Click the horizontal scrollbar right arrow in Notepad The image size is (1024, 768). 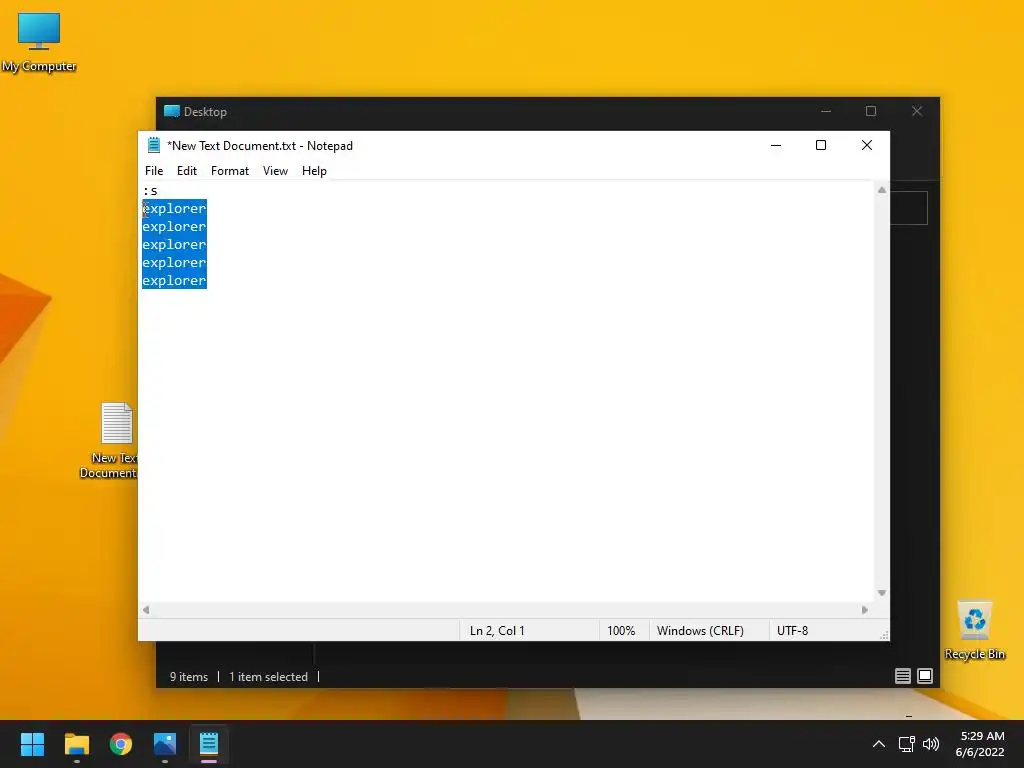[865, 610]
